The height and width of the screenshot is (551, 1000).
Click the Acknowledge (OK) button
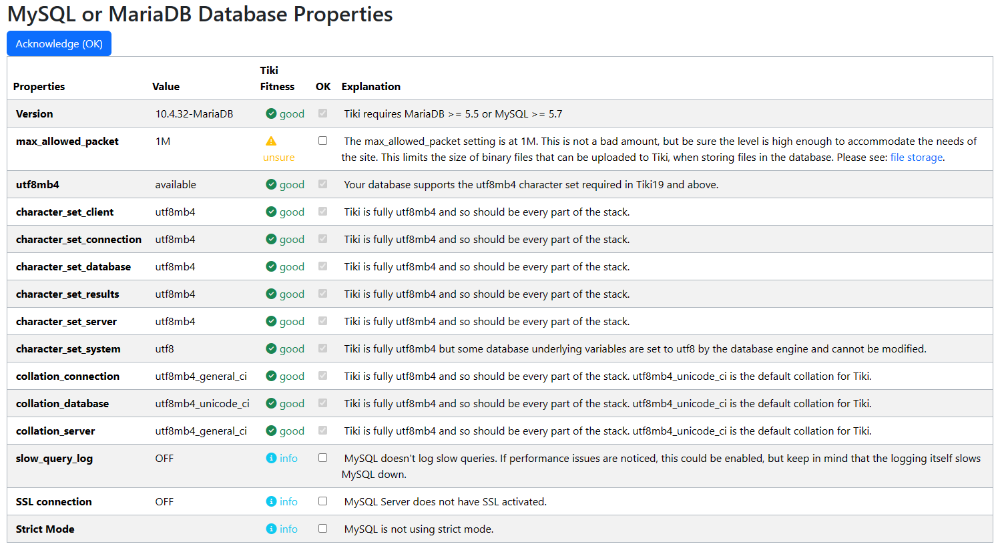coord(59,43)
